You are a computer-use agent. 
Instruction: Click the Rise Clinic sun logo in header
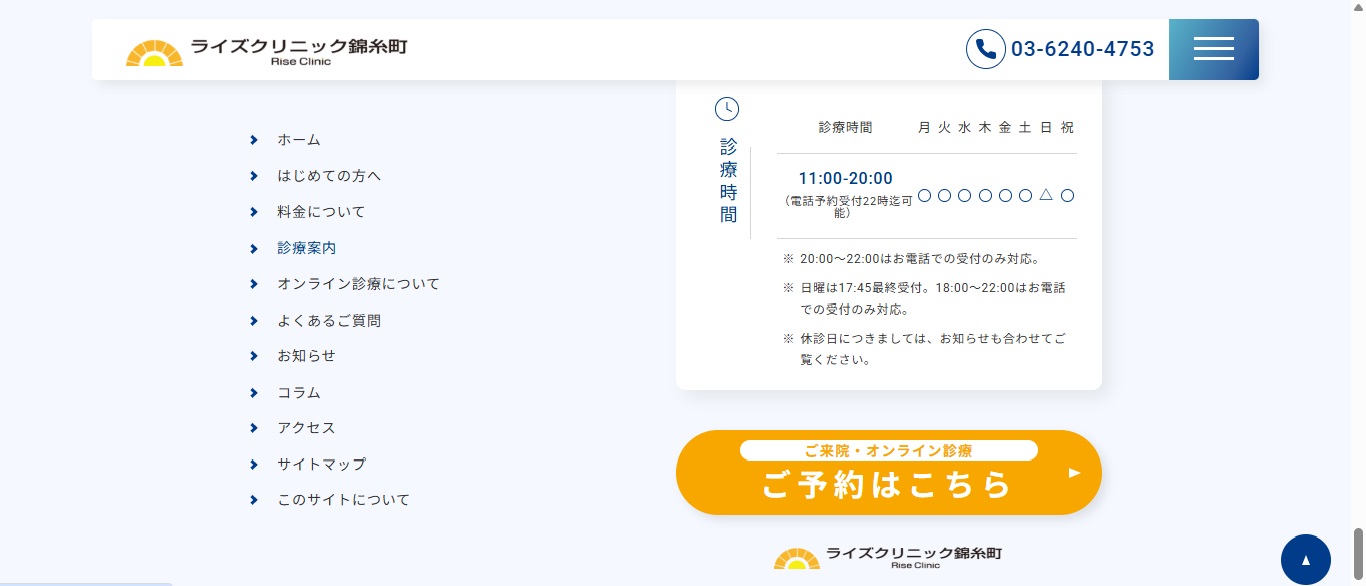(x=154, y=53)
